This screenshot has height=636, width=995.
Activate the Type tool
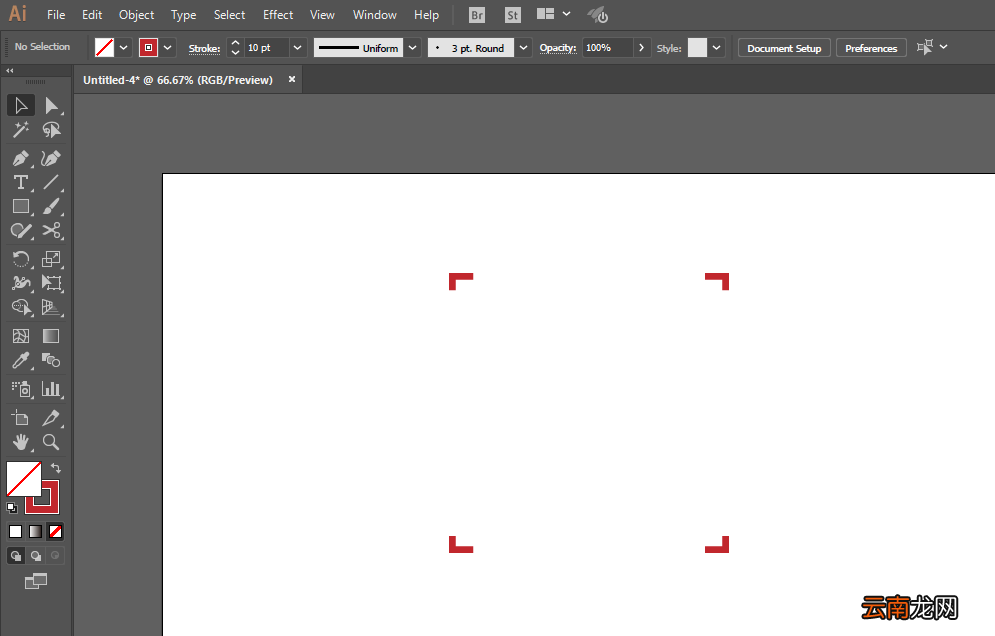click(x=21, y=182)
